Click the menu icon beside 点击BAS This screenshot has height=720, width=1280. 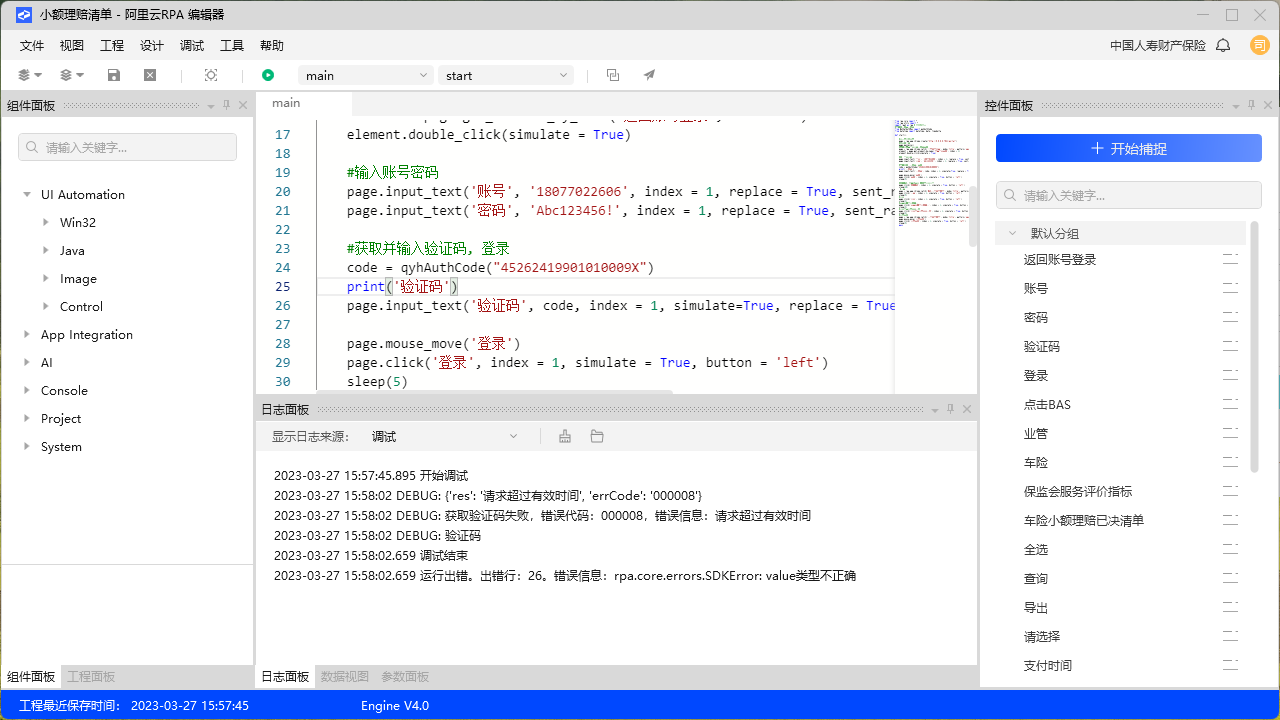tap(1230, 405)
